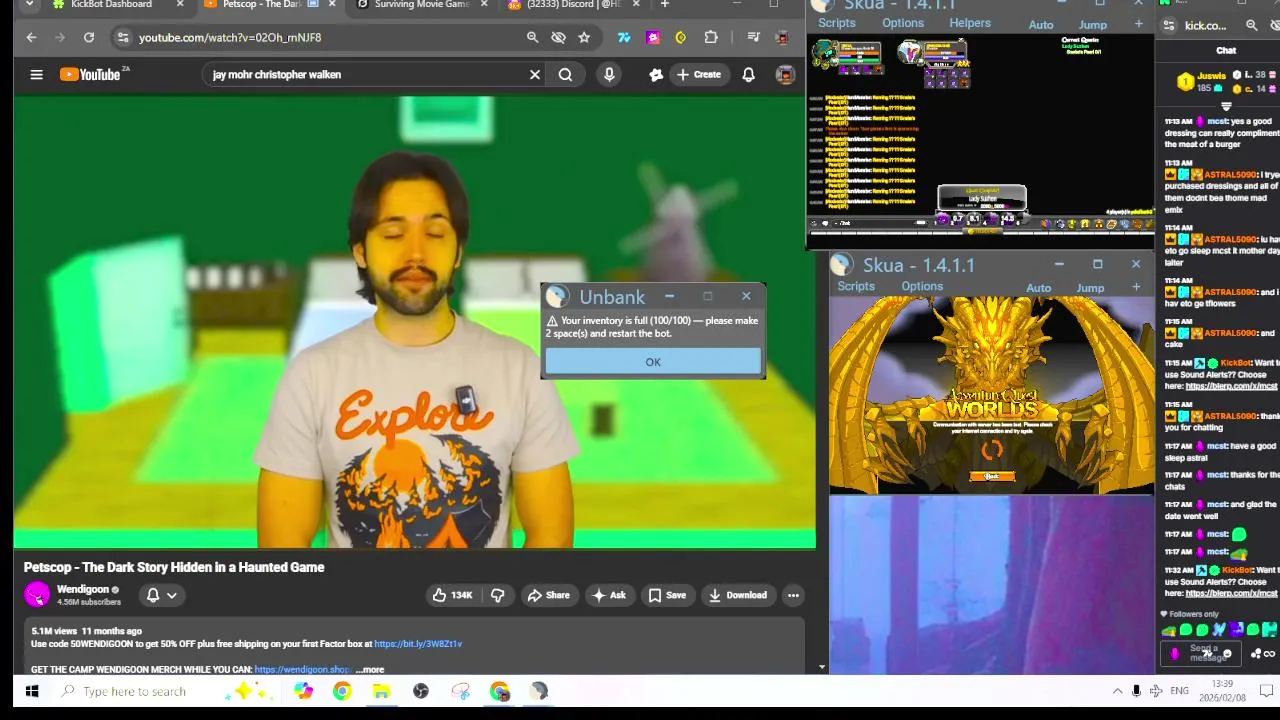Open File Explorer from the taskbar
This screenshot has height=720, width=1280.
pos(381,691)
